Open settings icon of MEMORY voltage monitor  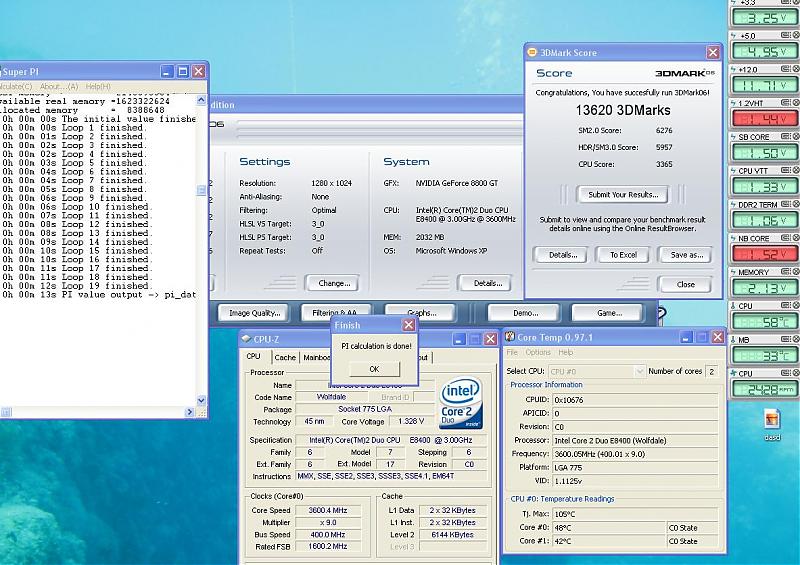click(x=786, y=272)
